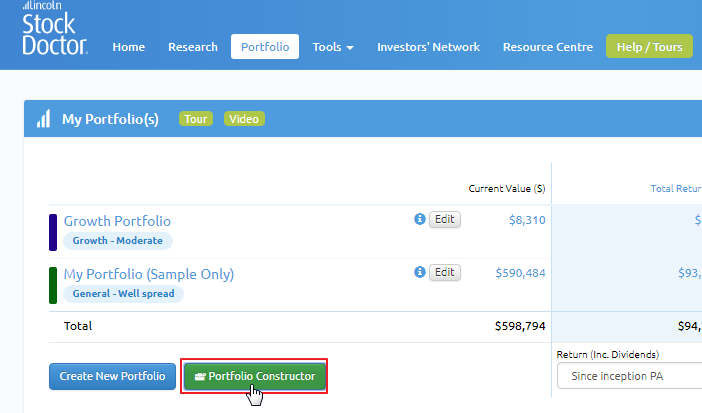Image resolution: width=702 pixels, height=413 pixels.
Task: Open the Resource Centre
Action: tap(548, 47)
